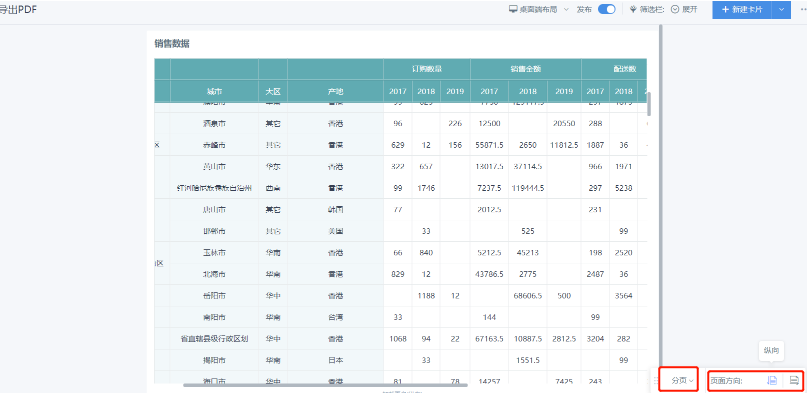This screenshot has width=807, height=393.
Task: Click the filter bar funnel icon
Action: click(634, 9)
